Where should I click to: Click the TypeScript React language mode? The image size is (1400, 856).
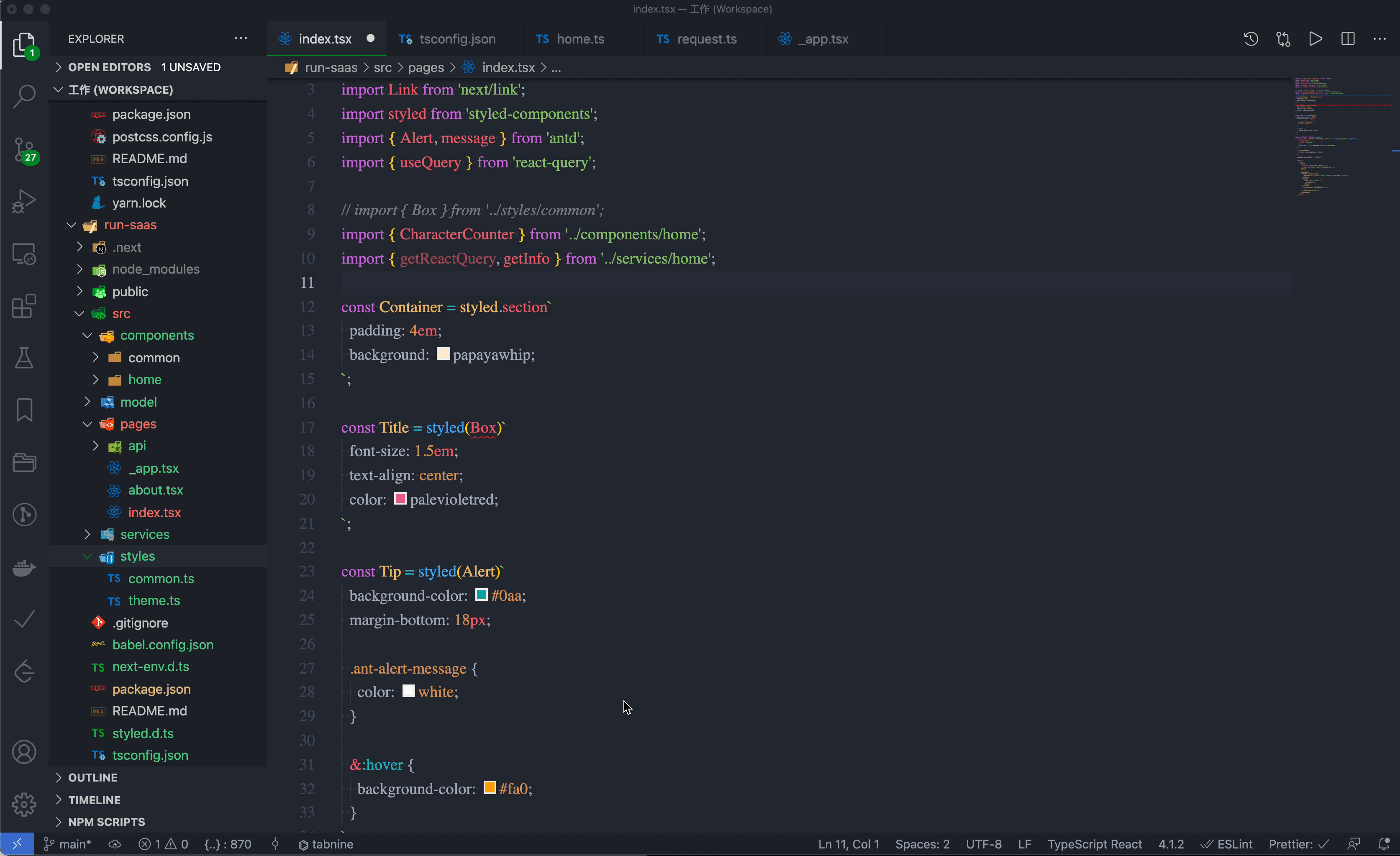pyautogui.click(x=1094, y=844)
